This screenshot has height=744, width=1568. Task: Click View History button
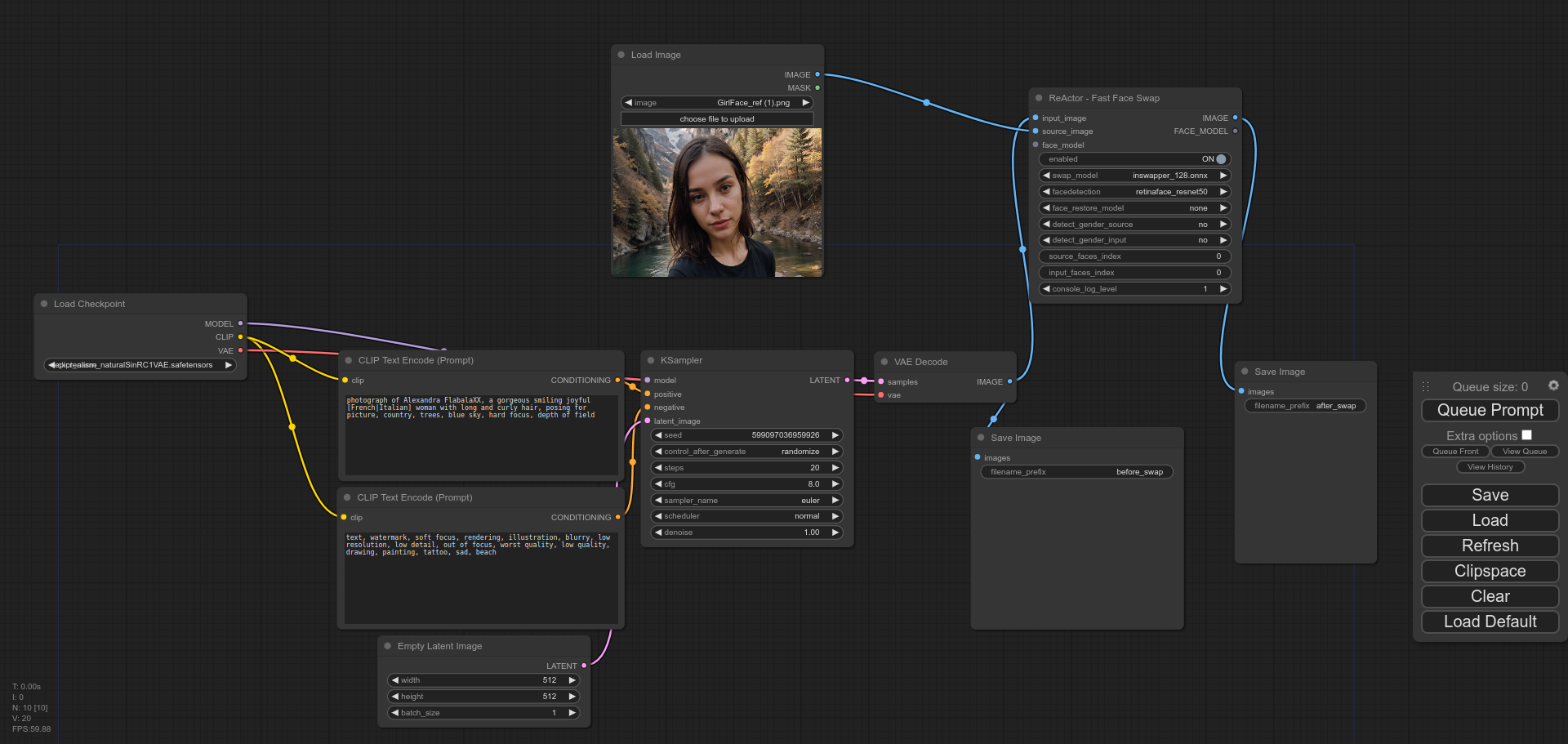(1490, 467)
